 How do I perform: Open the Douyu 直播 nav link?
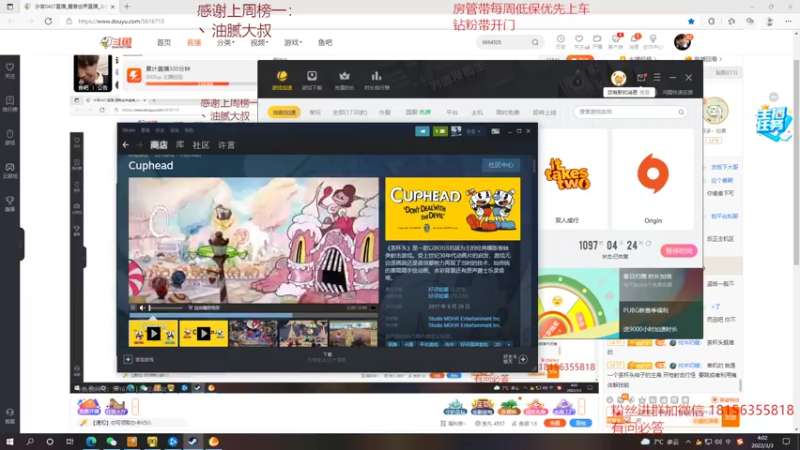(194, 42)
